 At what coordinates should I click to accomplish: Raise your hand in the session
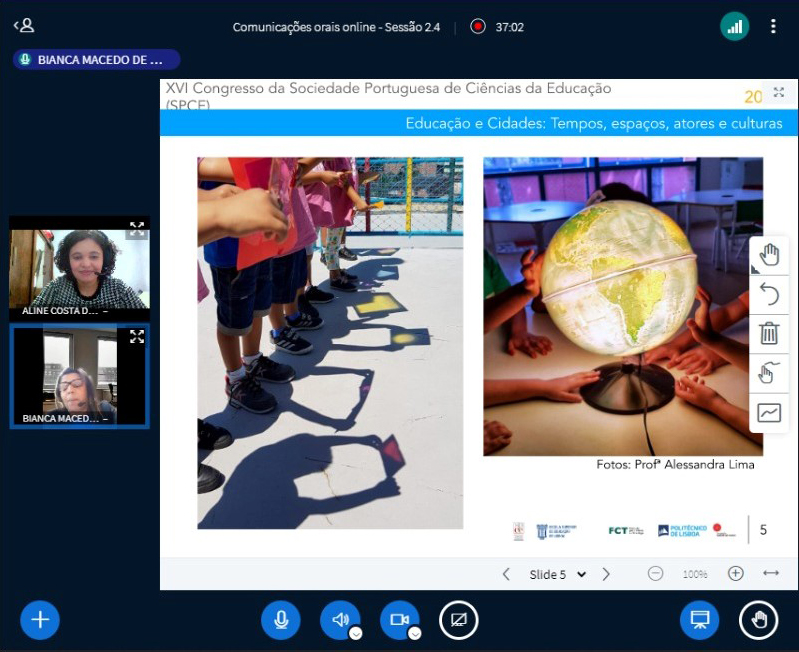(x=758, y=620)
